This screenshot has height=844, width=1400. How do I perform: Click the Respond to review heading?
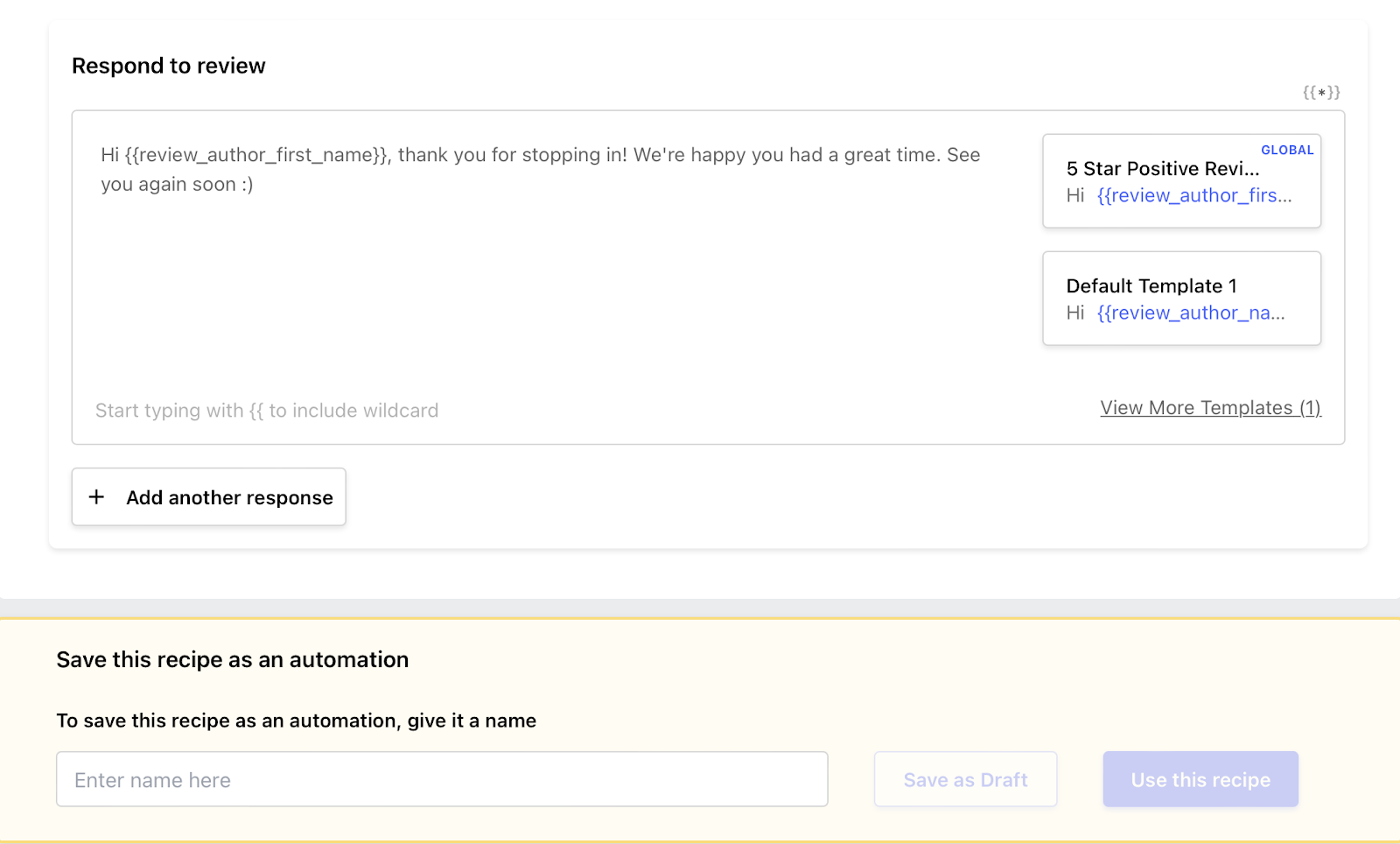tap(169, 66)
